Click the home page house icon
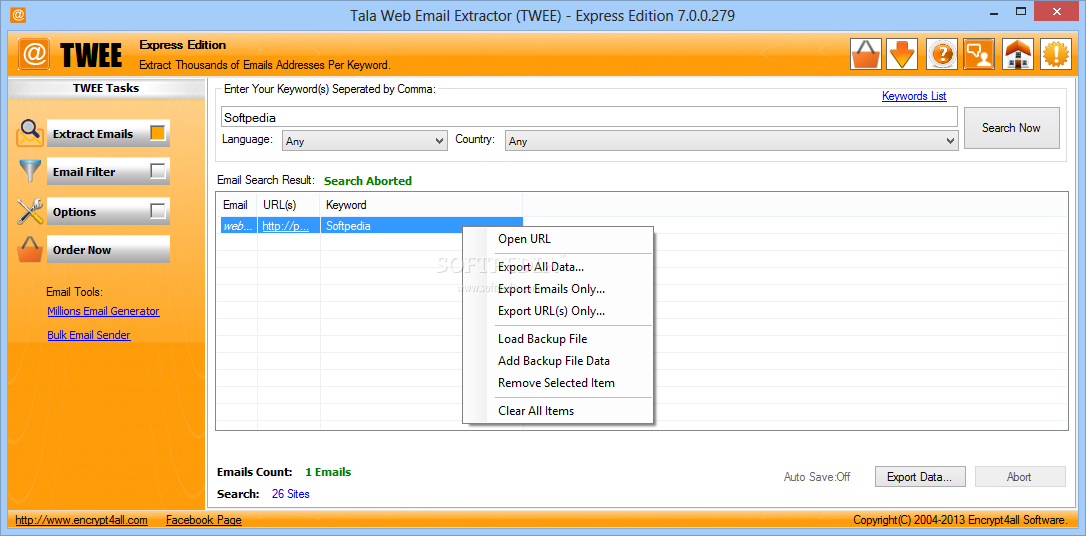1086x536 pixels. [1017, 54]
